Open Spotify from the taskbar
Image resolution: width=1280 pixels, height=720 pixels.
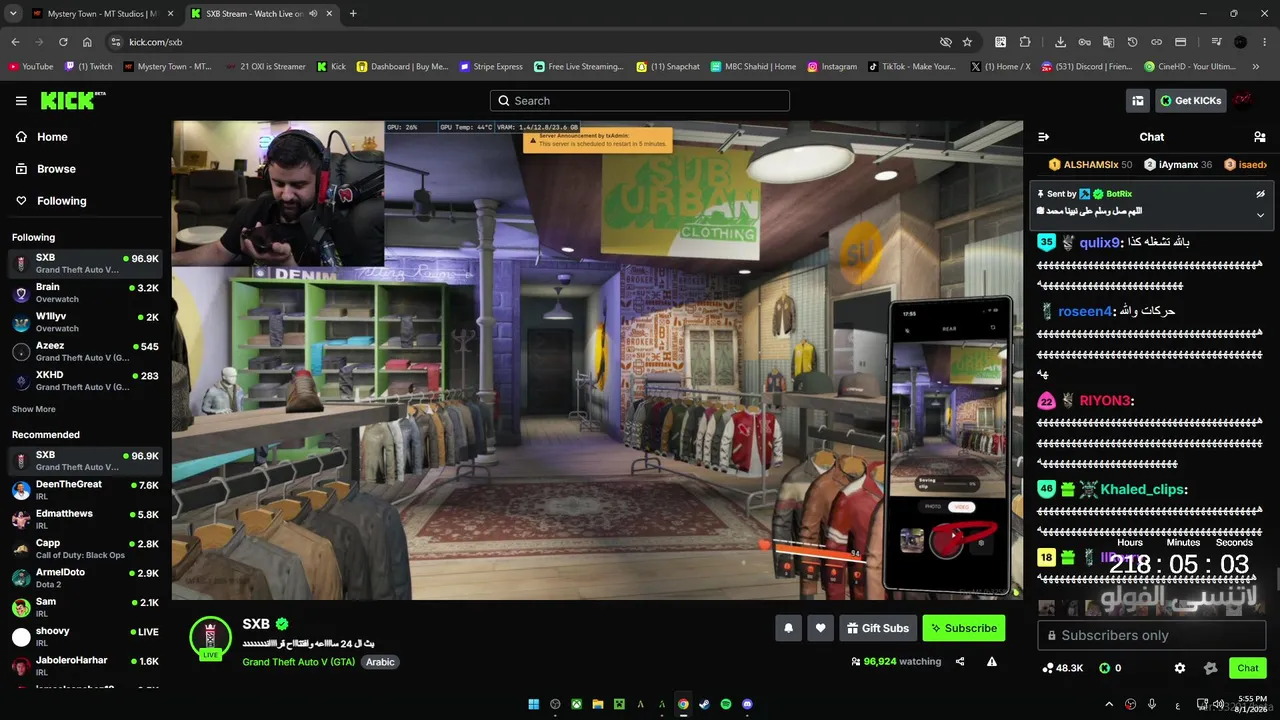[726, 704]
